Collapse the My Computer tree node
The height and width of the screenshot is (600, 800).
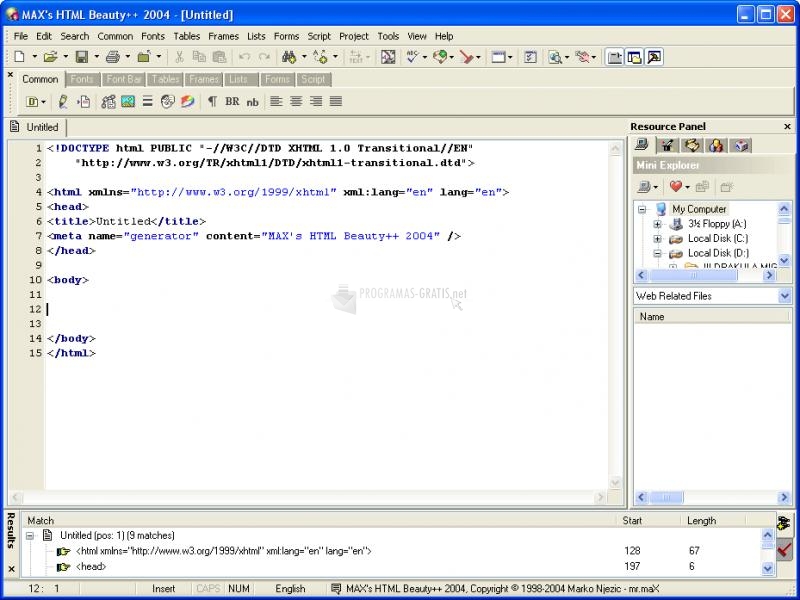[642, 209]
